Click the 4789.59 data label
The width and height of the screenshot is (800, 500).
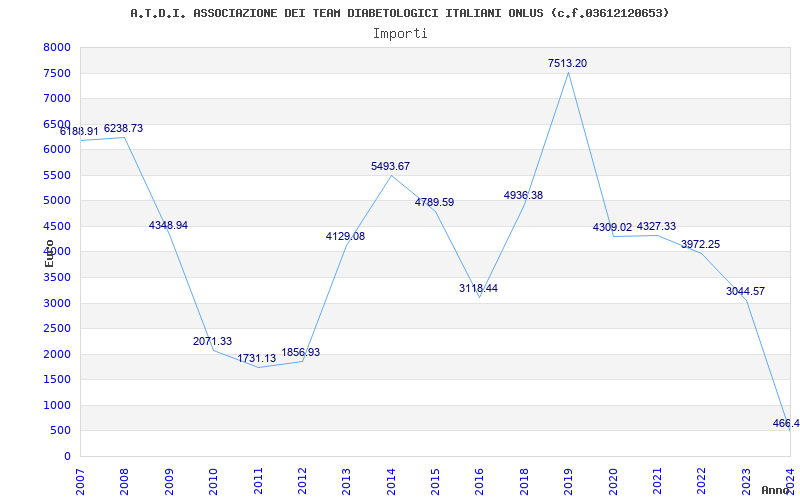point(434,202)
